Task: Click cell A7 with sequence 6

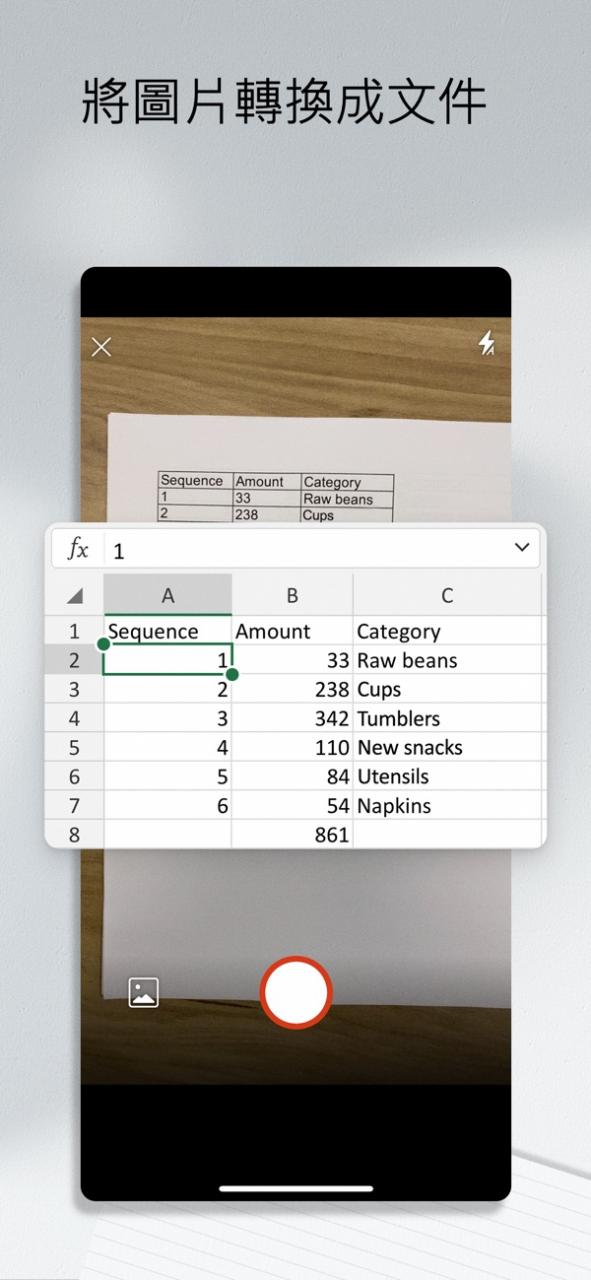Action: [x=168, y=805]
